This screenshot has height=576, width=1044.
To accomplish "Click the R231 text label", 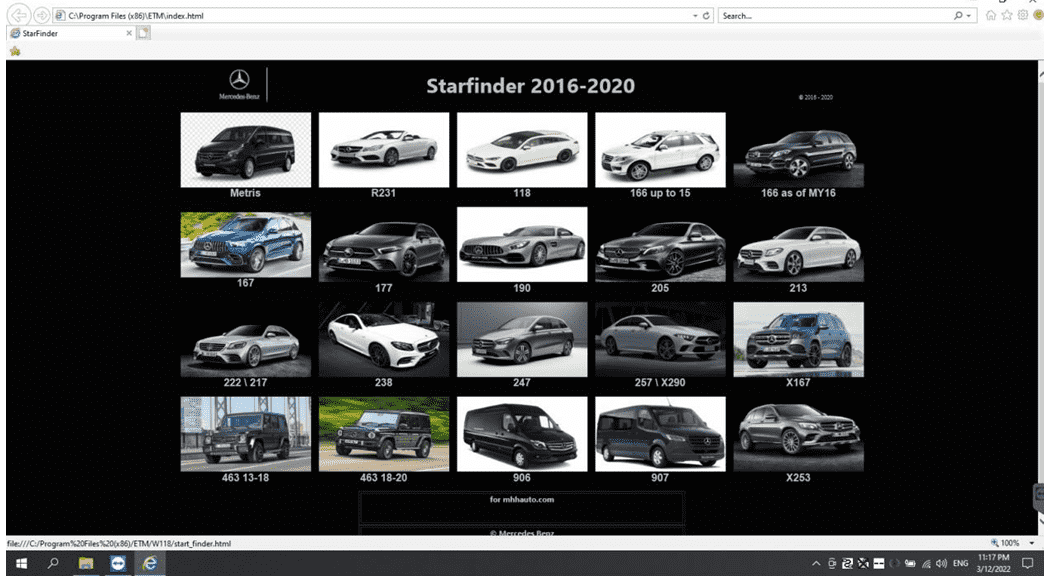I will [x=384, y=193].
